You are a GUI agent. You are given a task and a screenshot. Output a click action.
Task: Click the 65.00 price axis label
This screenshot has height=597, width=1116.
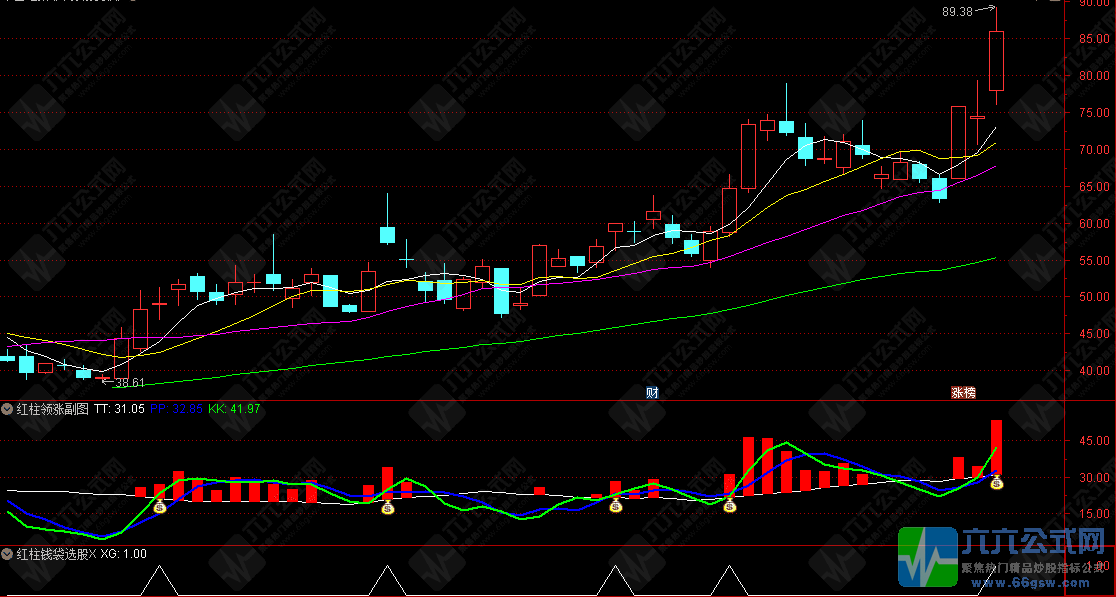[1093, 186]
